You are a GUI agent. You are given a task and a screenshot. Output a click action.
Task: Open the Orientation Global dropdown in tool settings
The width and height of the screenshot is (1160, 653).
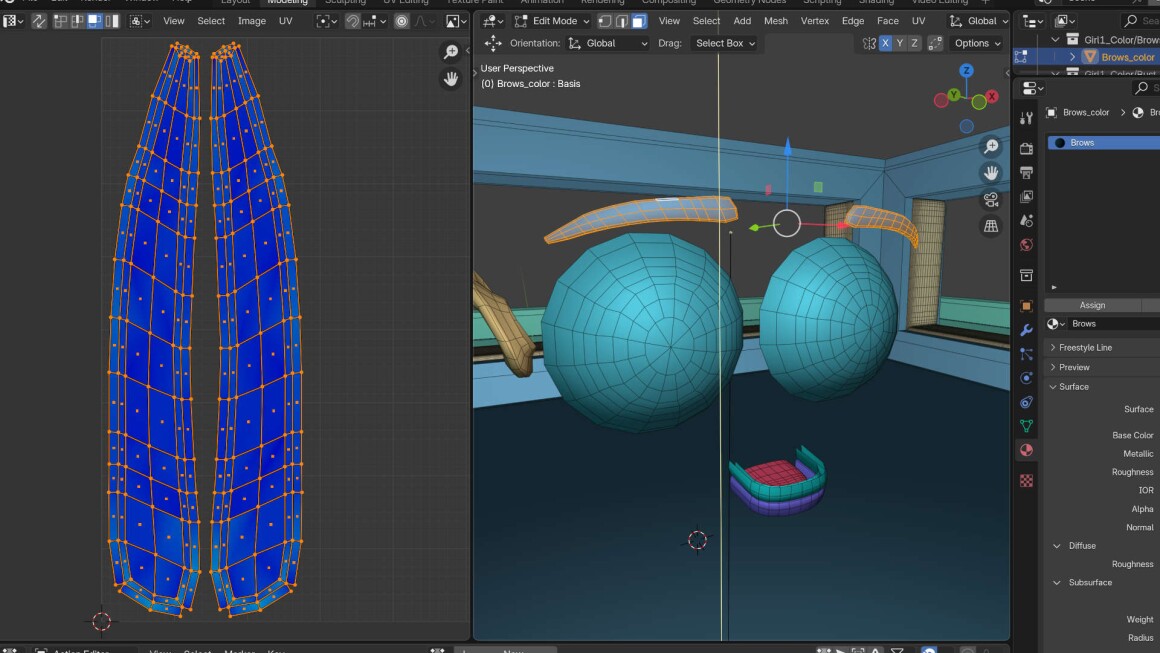[x=608, y=44]
